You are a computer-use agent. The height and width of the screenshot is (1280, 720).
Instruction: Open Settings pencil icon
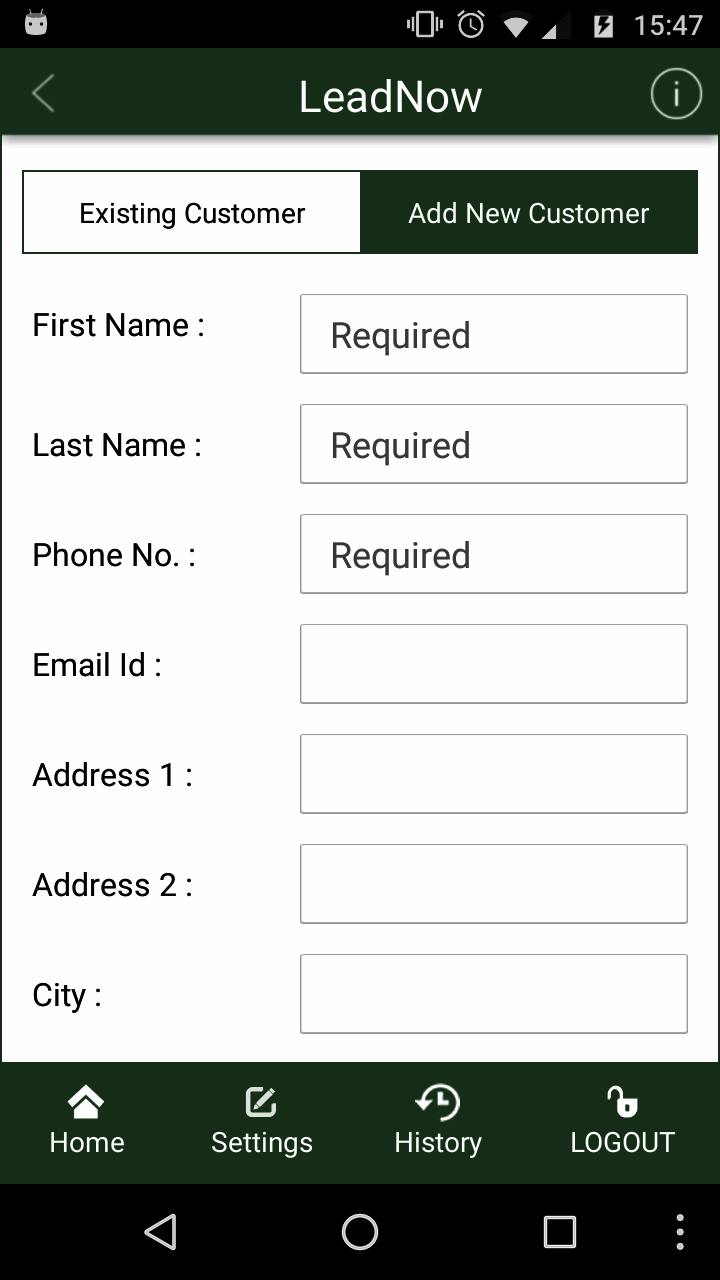(x=261, y=1103)
